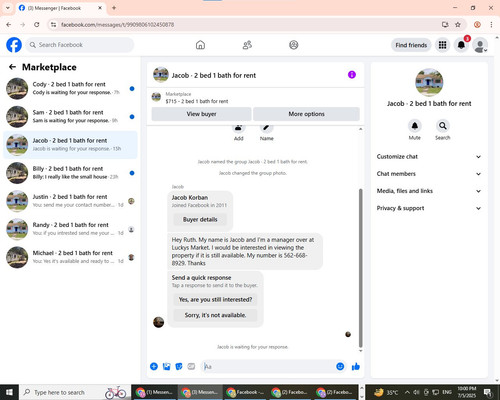Click the browser address bar URL
500x400 pixels.
(x=117, y=25)
